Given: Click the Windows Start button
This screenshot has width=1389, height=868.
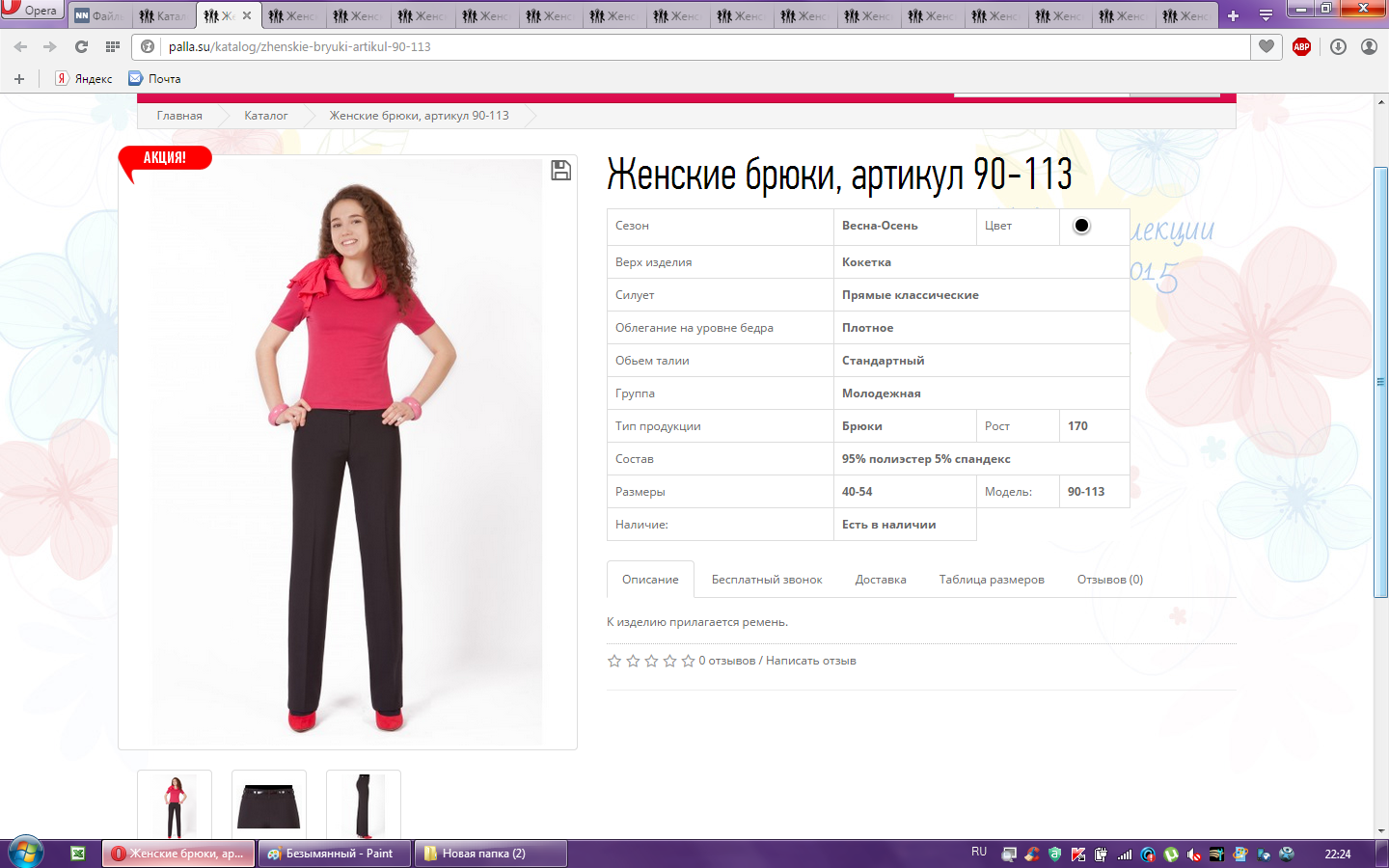Looking at the screenshot, I should coord(26,853).
